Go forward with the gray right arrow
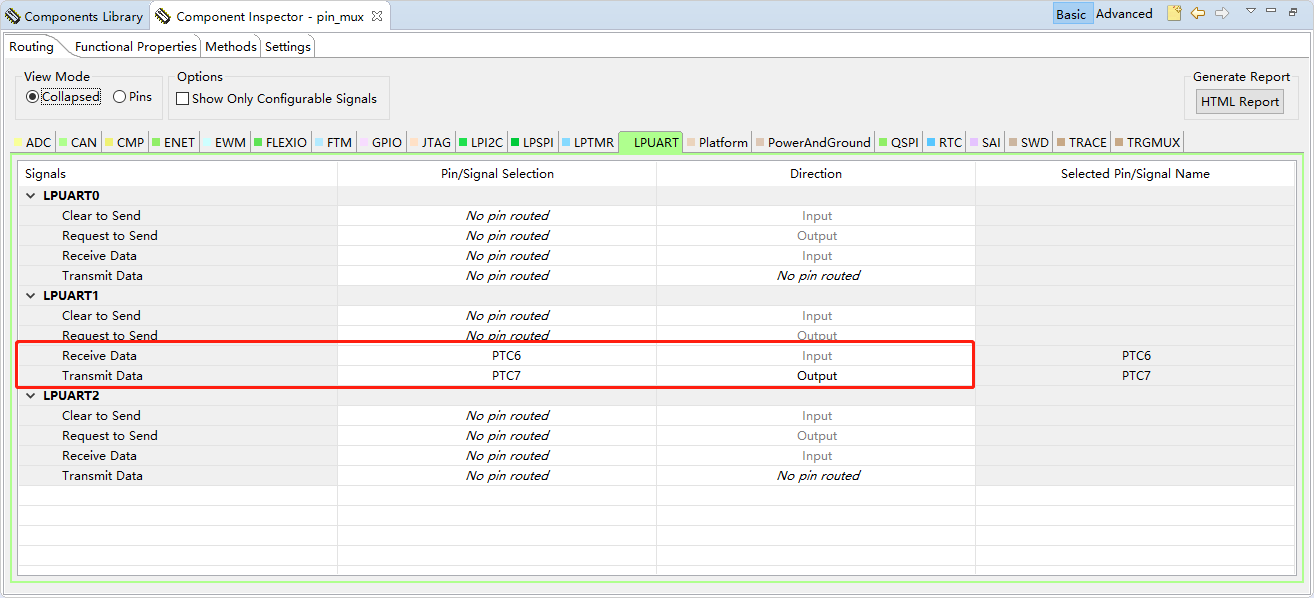Viewport: 1314px width, 598px height. (1222, 13)
